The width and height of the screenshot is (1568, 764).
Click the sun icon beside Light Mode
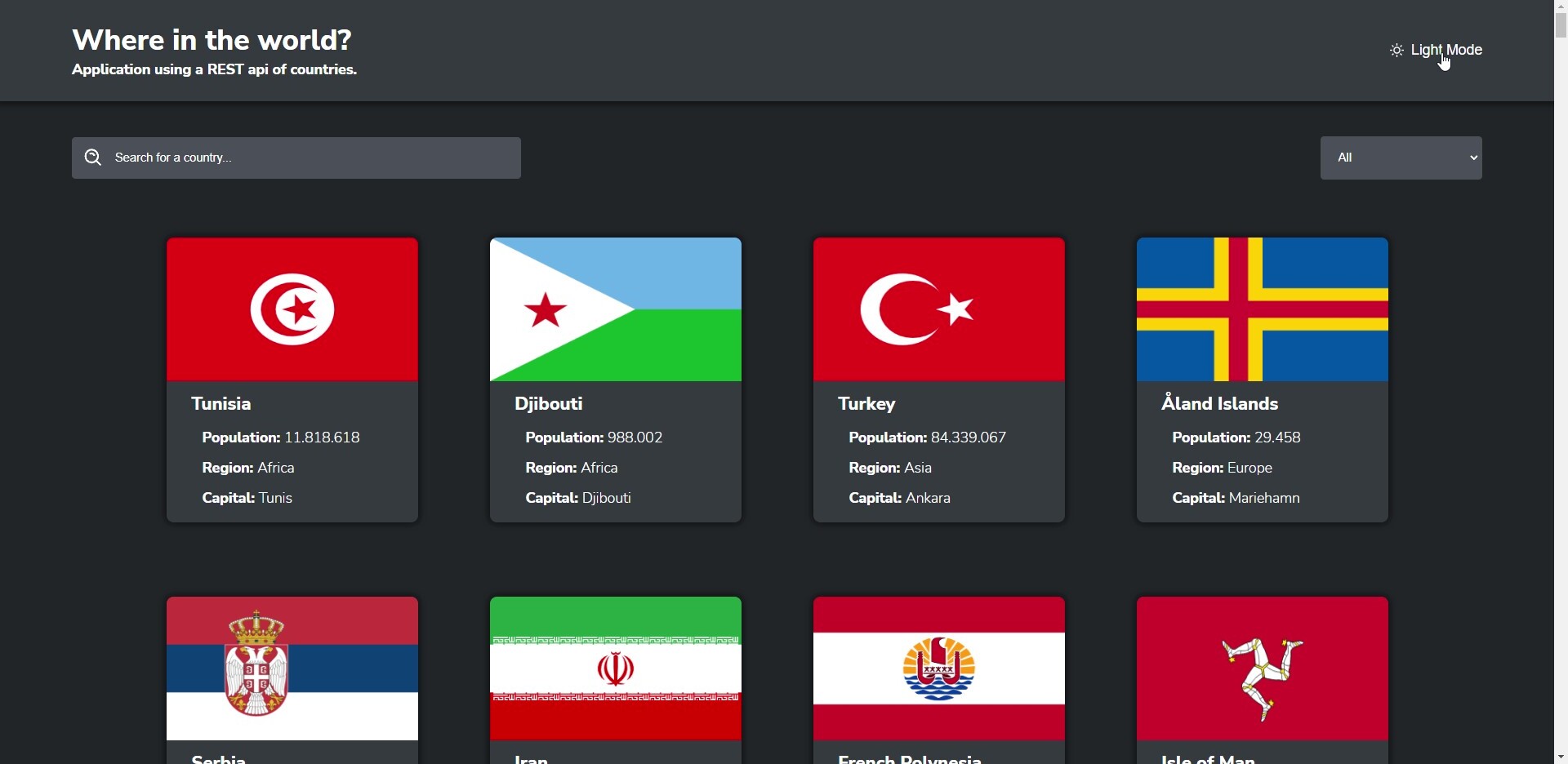[x=1397, y=51]
